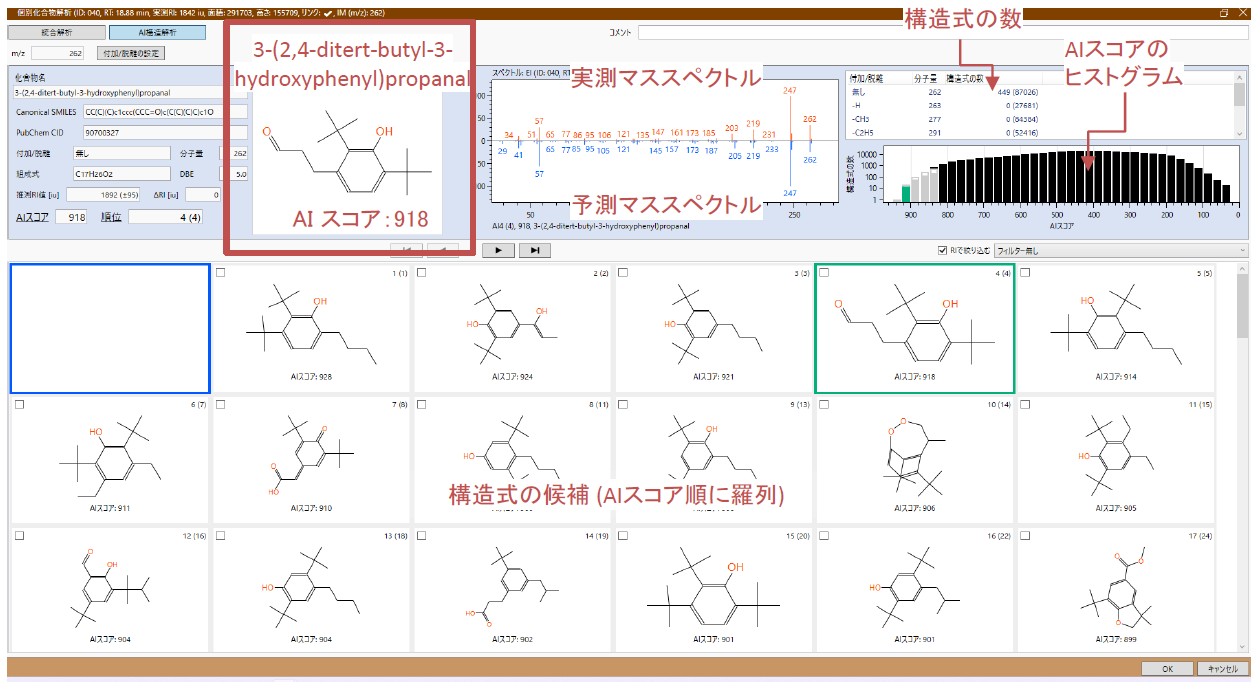Tick the checkbox of candidate 17 (24)
This screenshot has height=687, width=1255.
tap(1024, 536)
